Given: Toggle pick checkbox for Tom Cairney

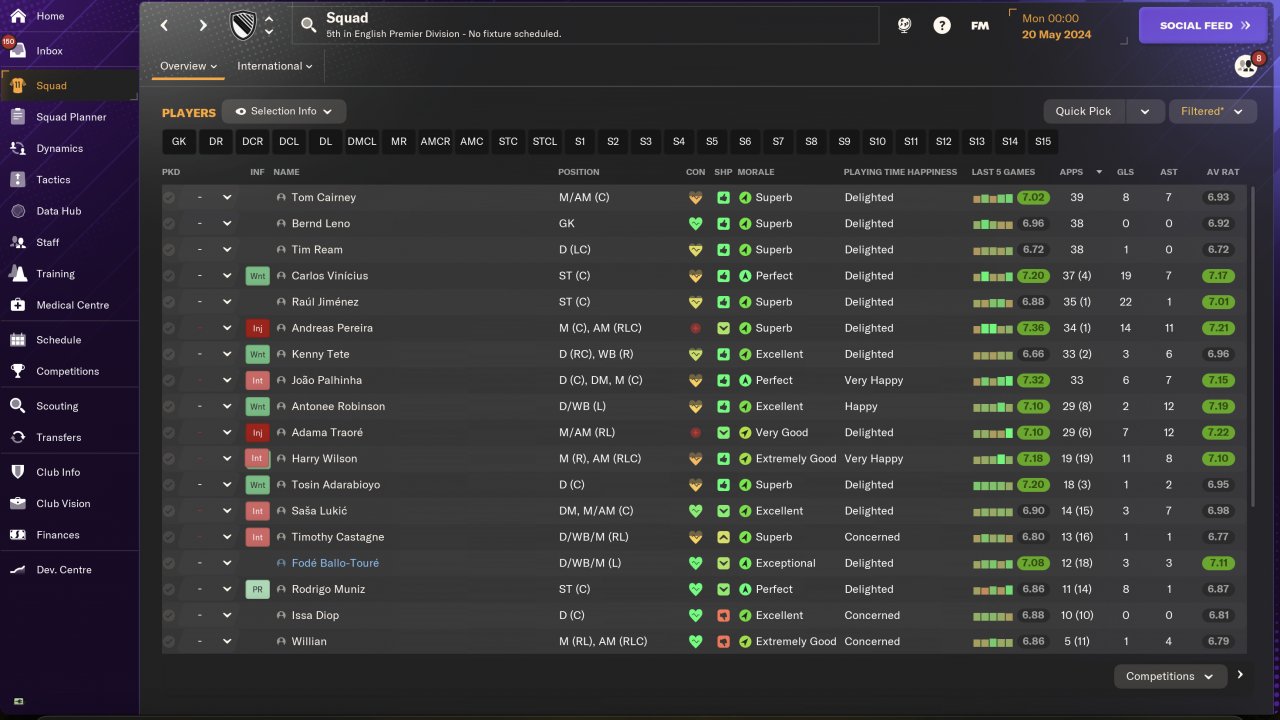Looking at the screenshot, I should coord(169,198).
